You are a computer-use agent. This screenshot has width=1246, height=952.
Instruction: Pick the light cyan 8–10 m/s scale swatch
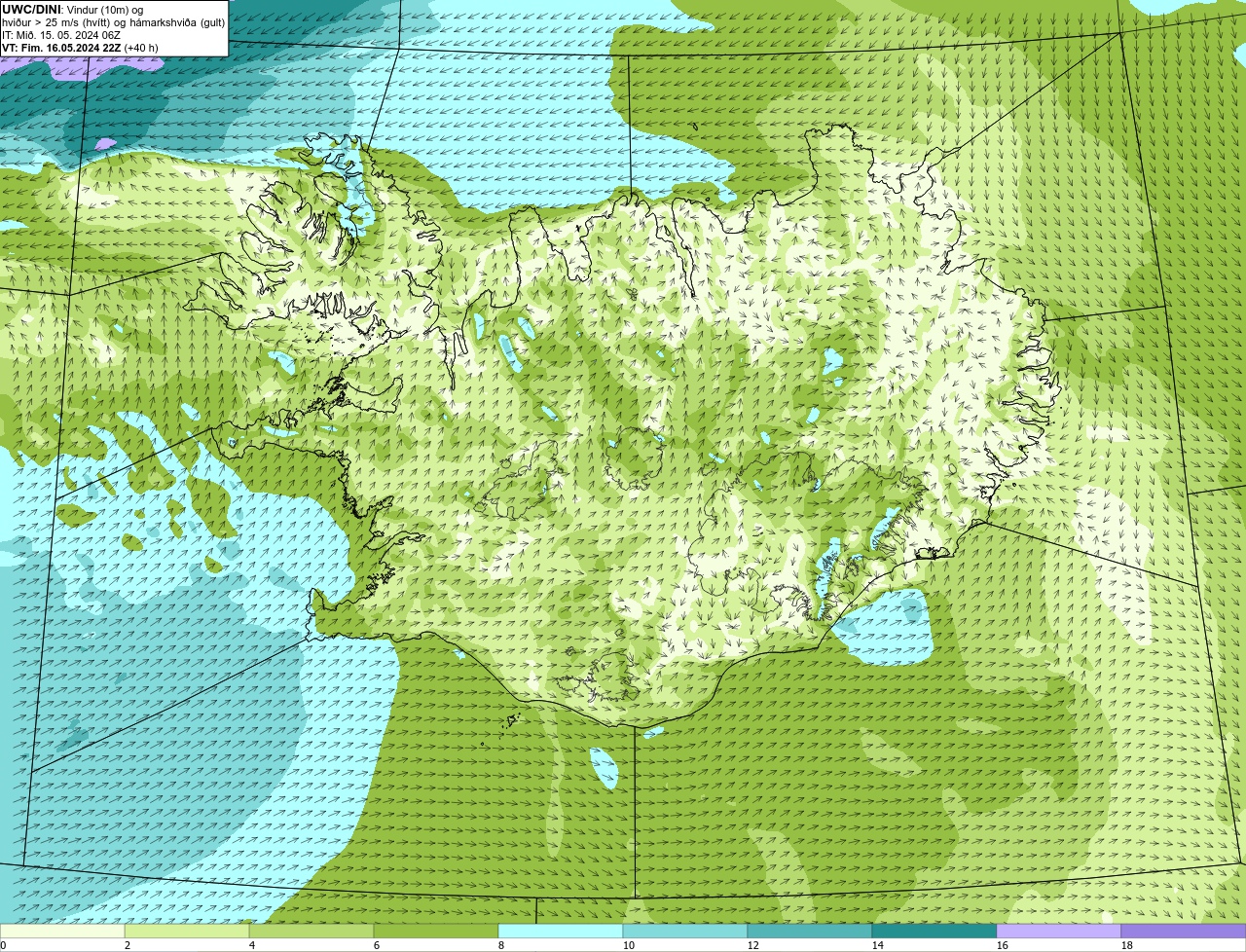561,931
